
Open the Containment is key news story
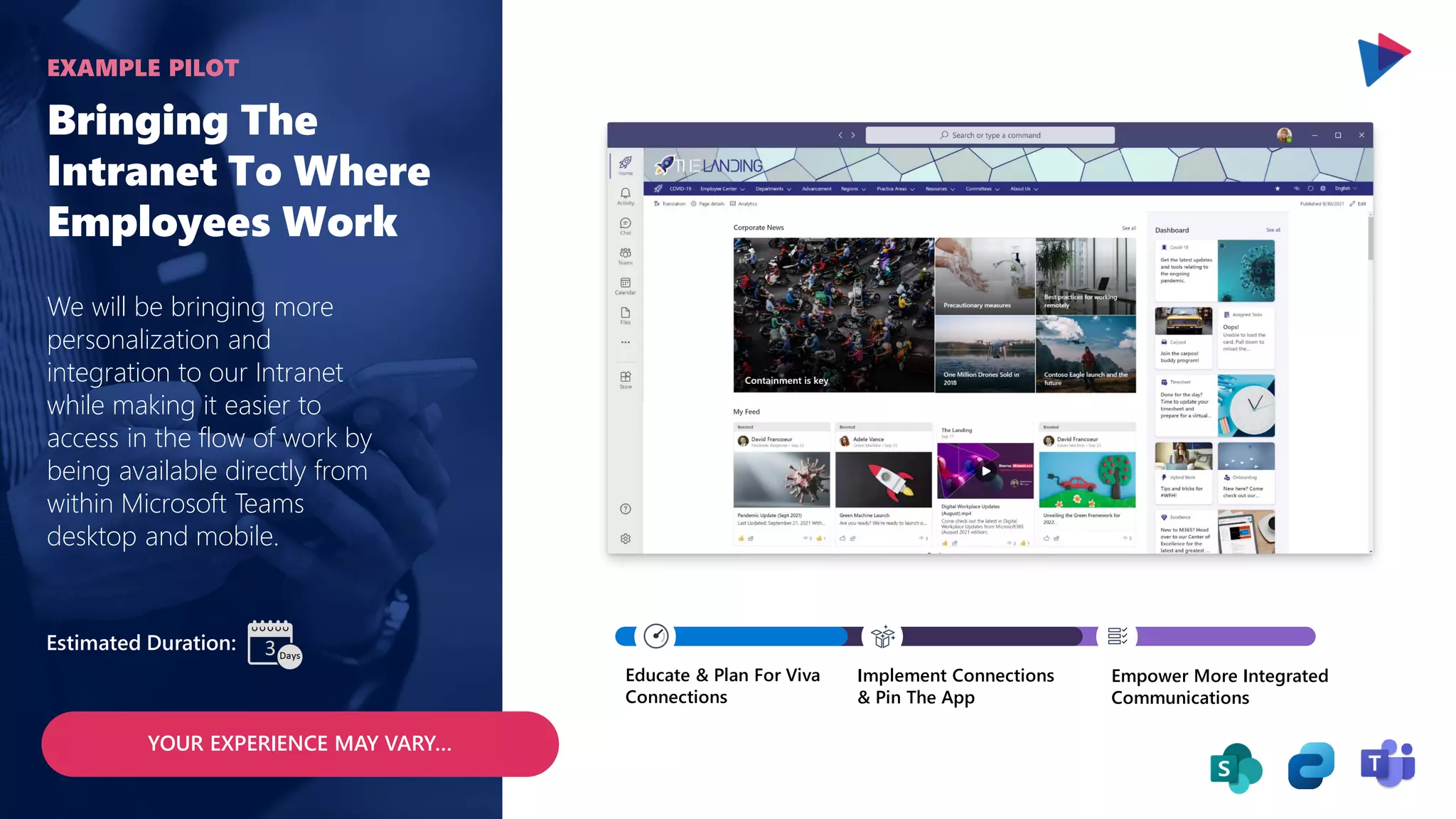833,315
